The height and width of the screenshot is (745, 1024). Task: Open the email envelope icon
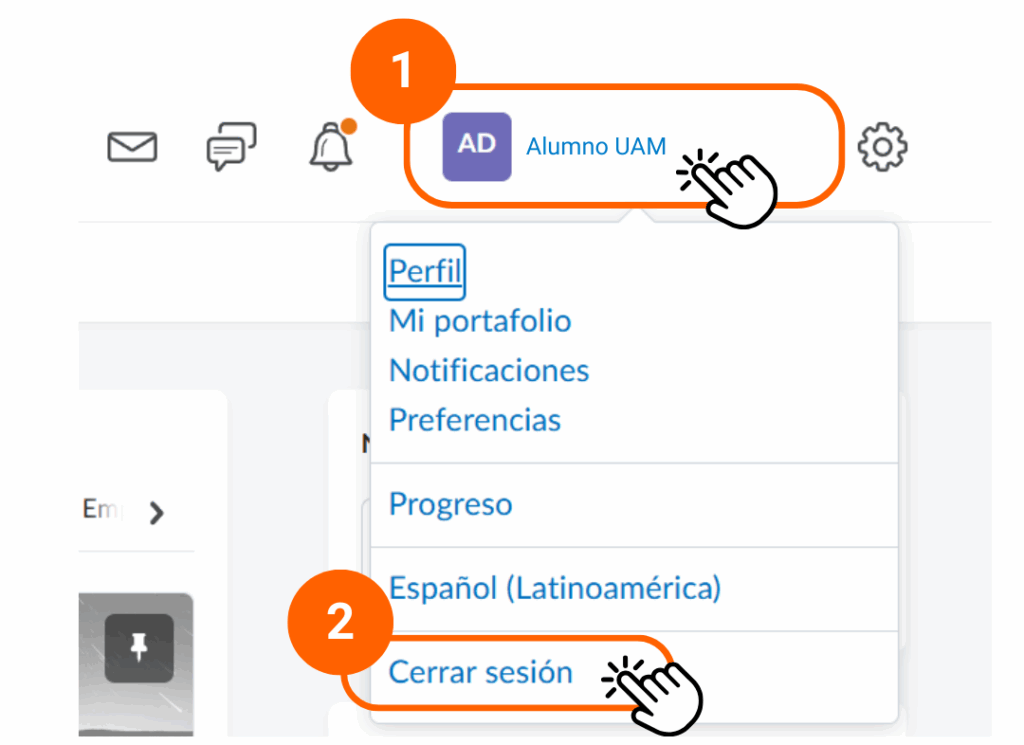132,147
